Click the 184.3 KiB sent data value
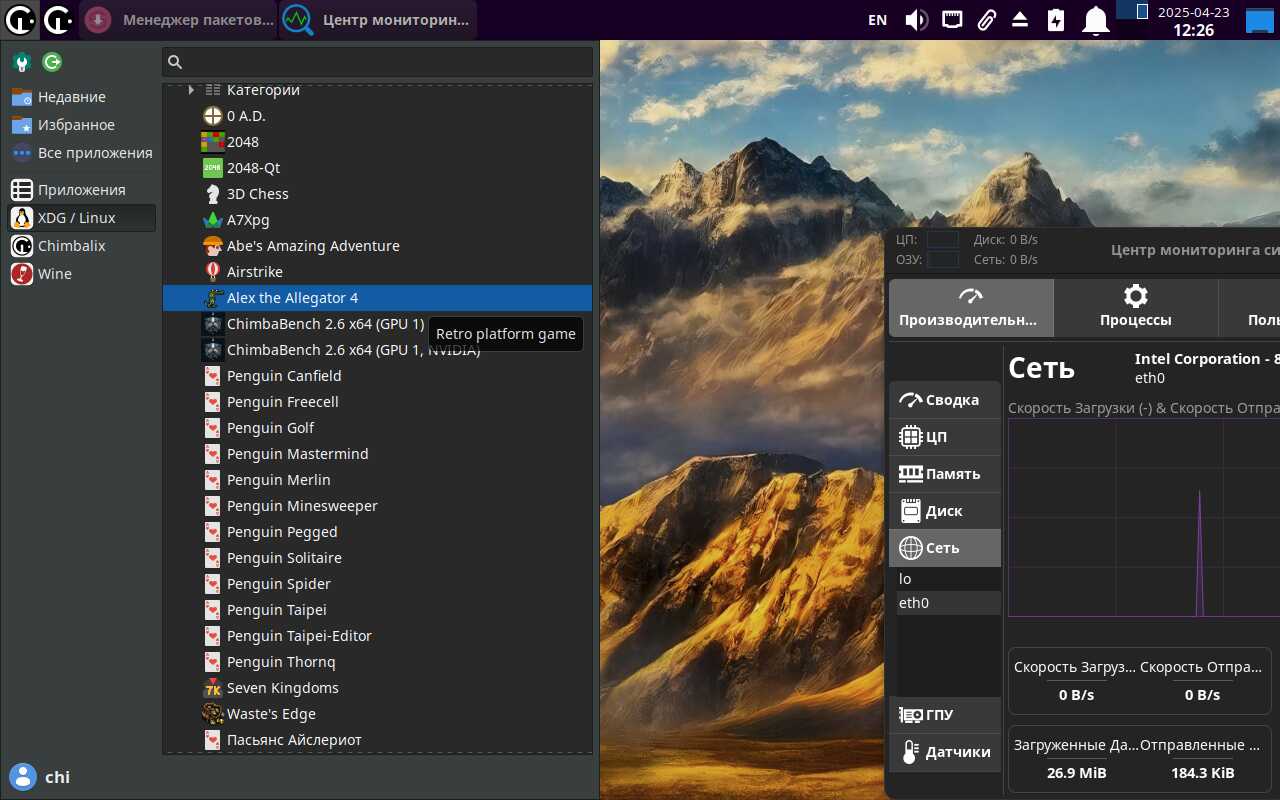The image size is (1280, 800). [x=1202, y=773]
